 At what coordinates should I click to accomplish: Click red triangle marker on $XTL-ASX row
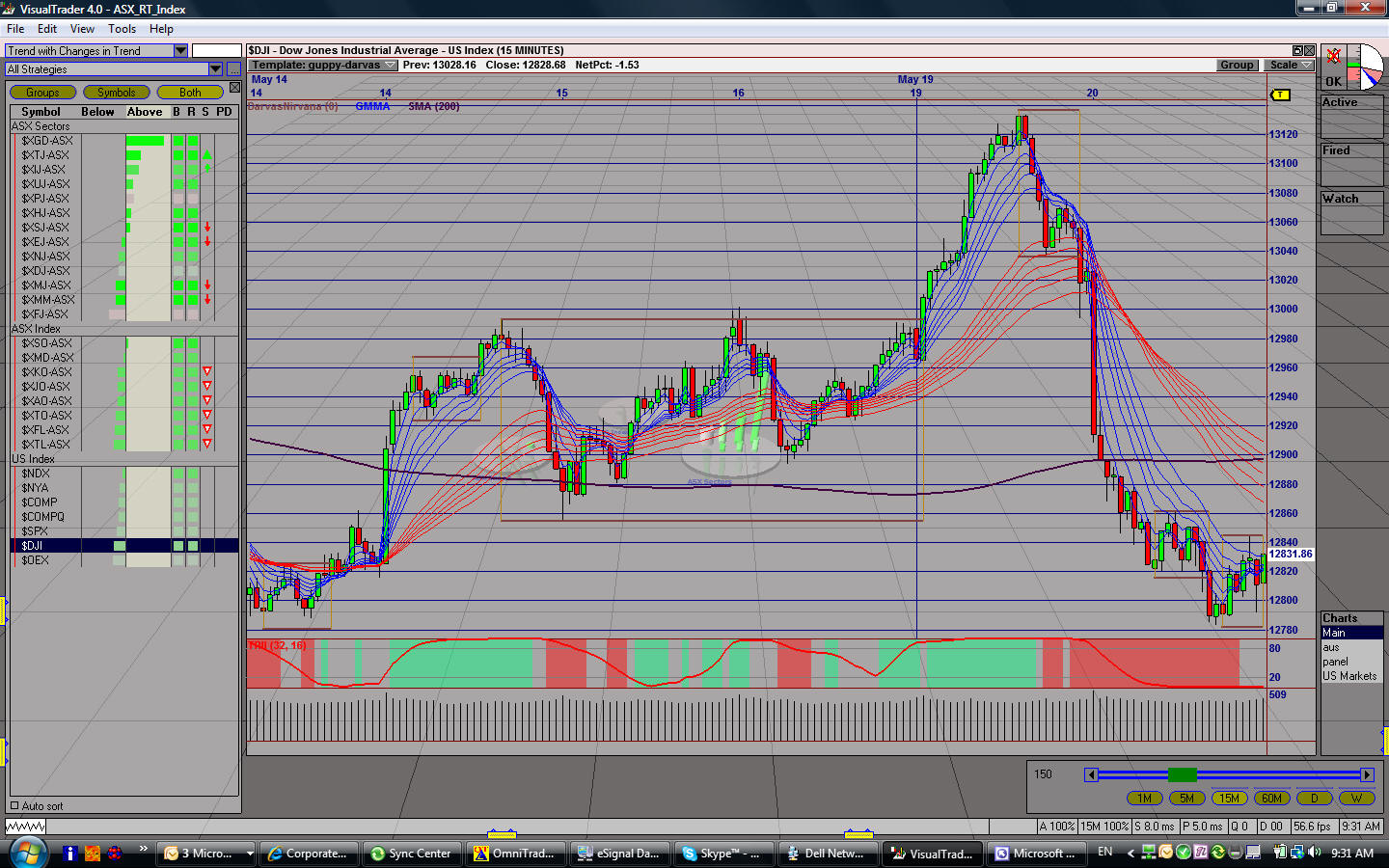pos(206,444)
